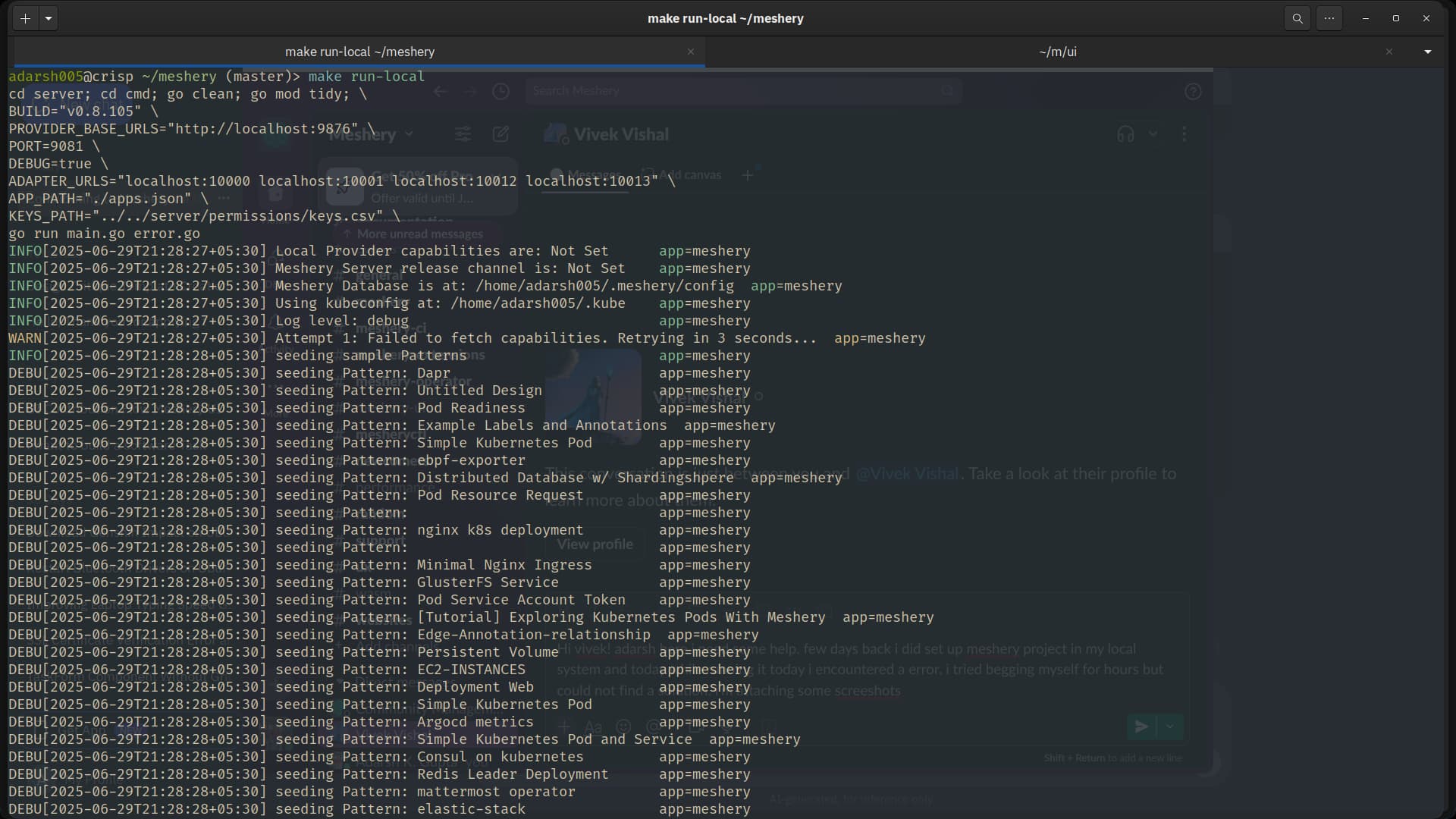
Task: Click Slack's forward navigation arrow behind terminal
Action: tap(471, 91)
